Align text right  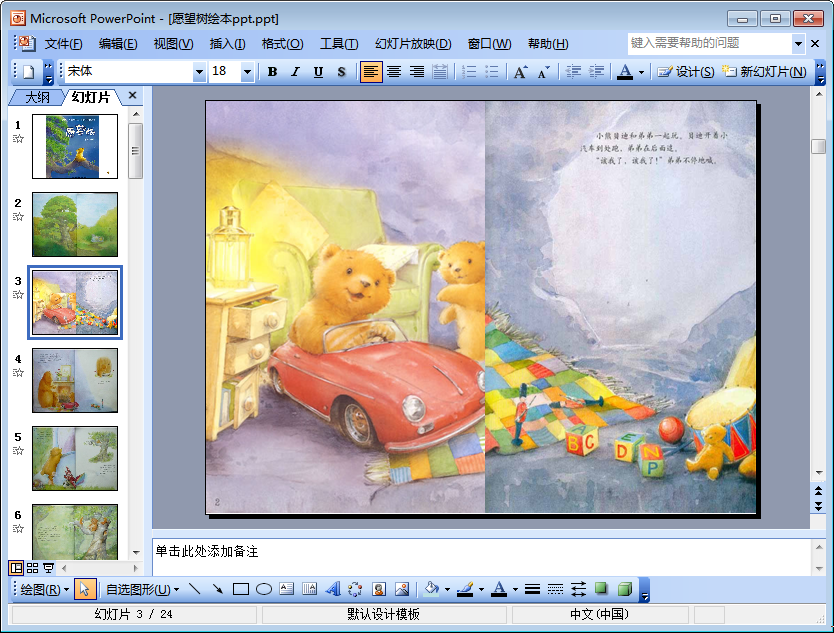tap(416, 71)
